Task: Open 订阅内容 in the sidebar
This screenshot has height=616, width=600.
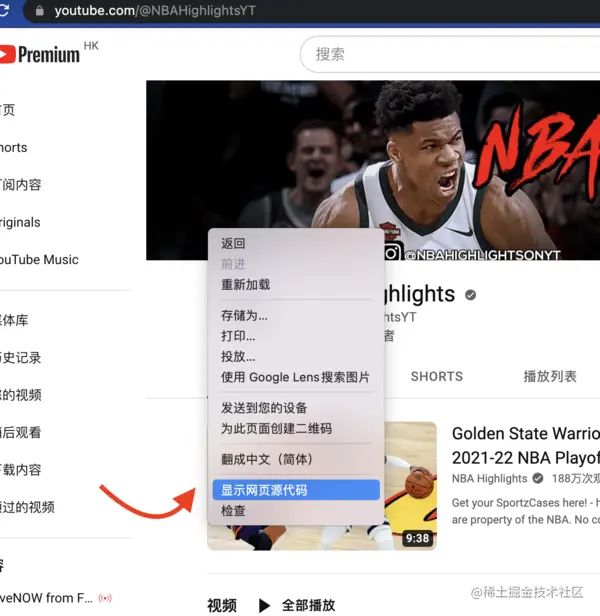Action: (x=20, y=185)
